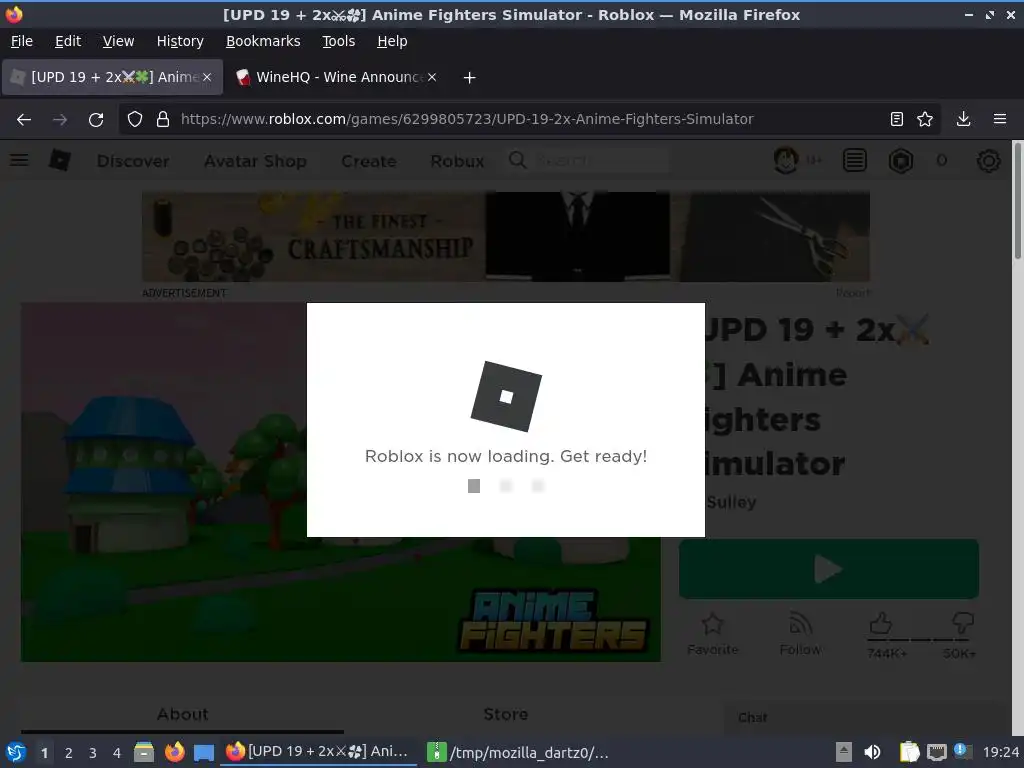Open the network tray icon

(936, 752)
